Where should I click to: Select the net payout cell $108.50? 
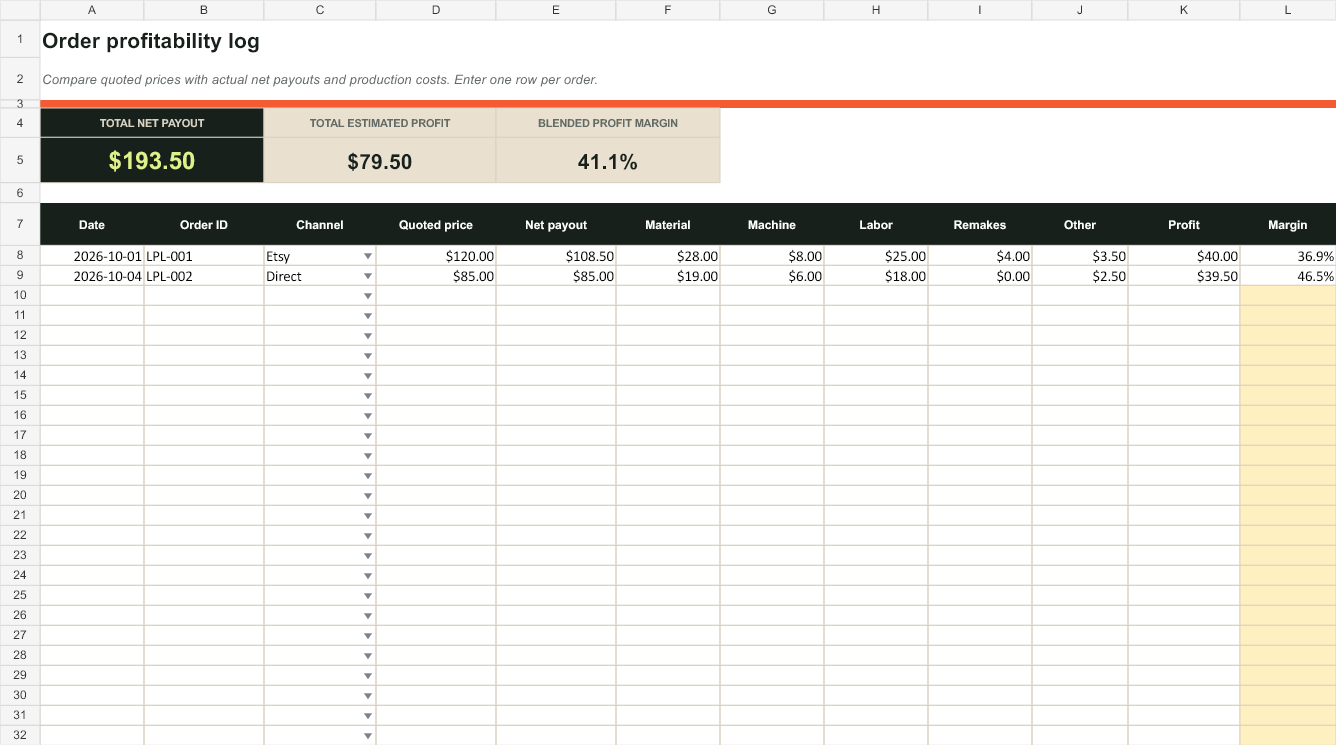click(556, 256)
